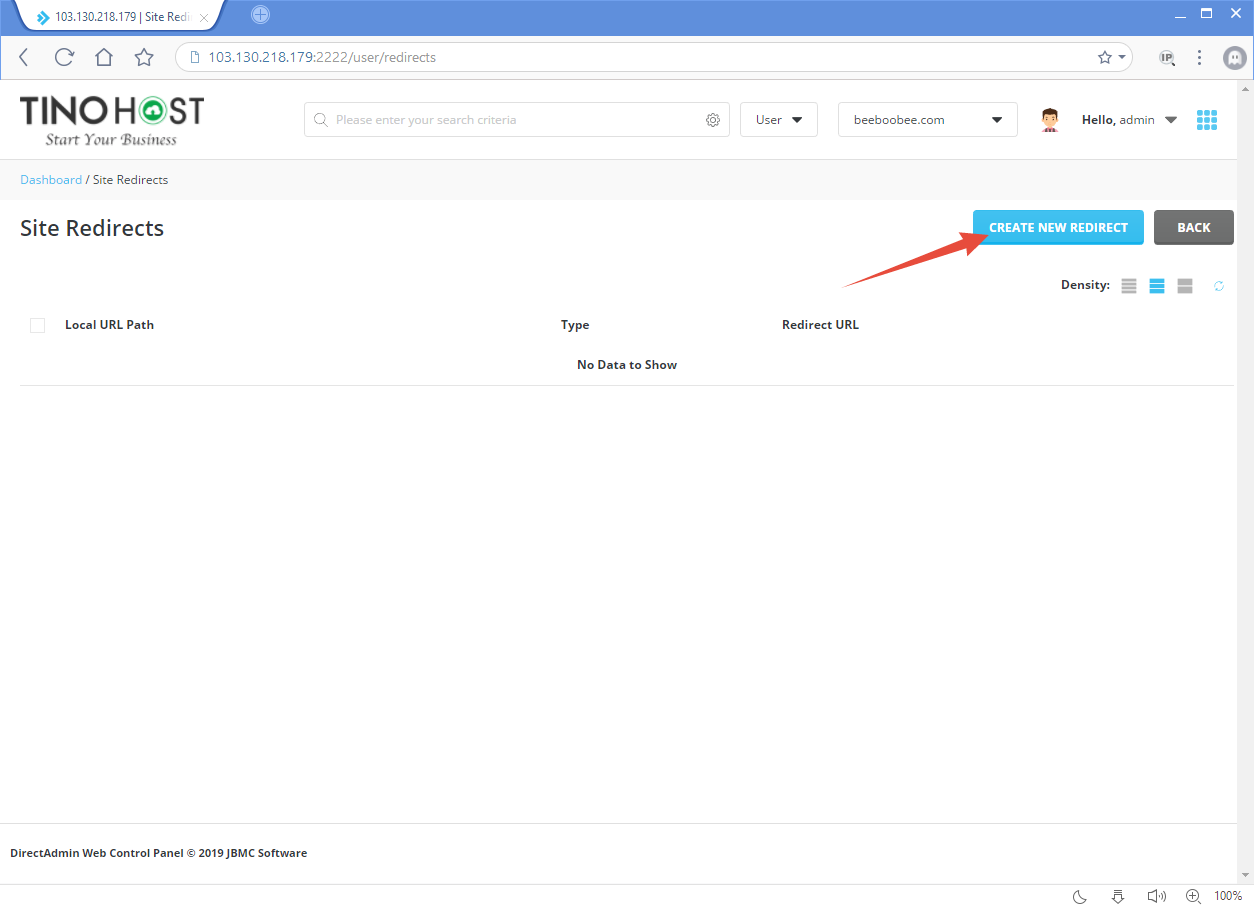
Task: Open the Hello, admin account menu
Action: [x=1128, y=120]
